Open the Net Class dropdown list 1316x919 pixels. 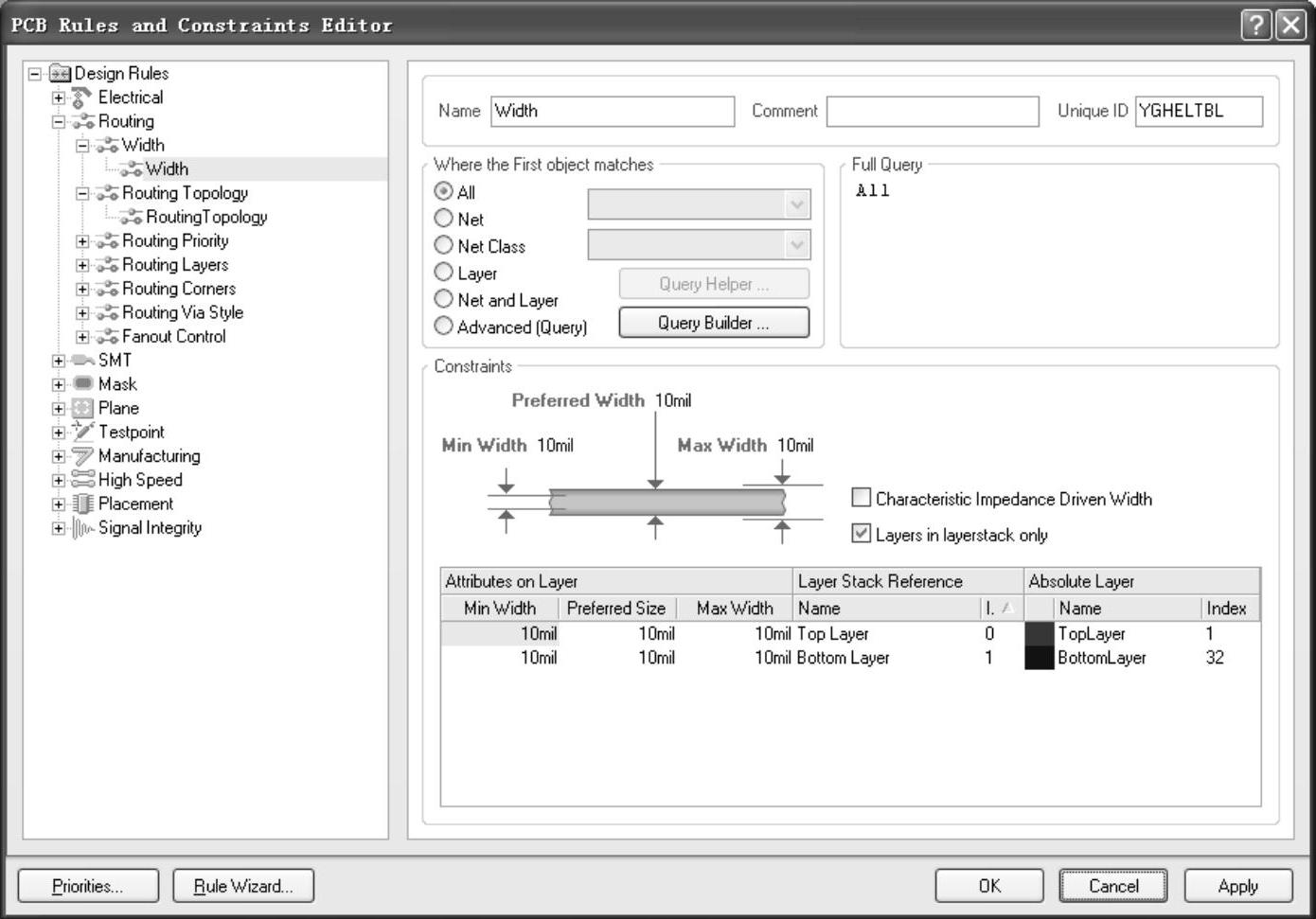click(x=797, y=245)
